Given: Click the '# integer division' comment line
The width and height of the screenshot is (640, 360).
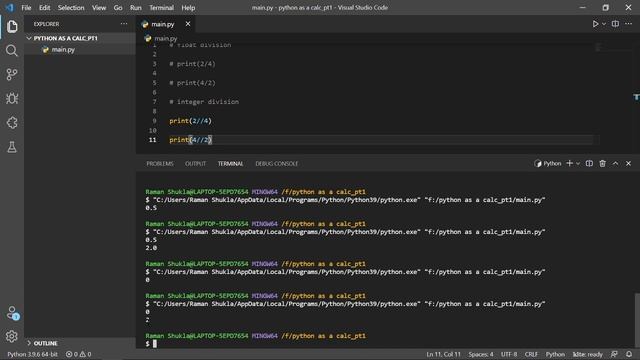Looking at the screenshot, I should click(x=204, y=102).
